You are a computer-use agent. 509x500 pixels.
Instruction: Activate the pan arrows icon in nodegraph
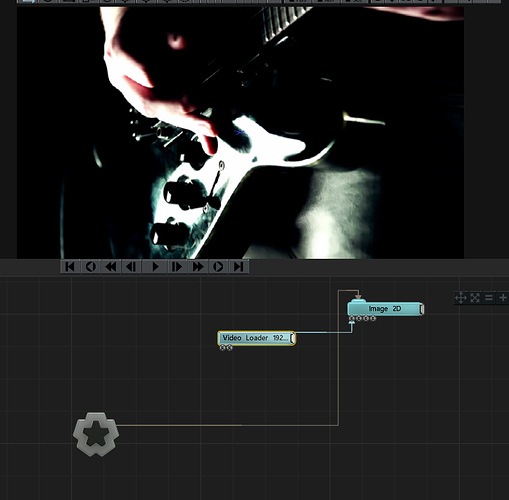[x=461, y=297]
